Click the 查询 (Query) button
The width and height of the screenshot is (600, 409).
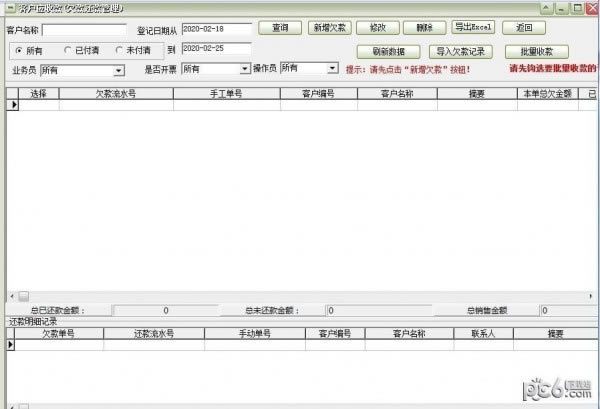280,28
